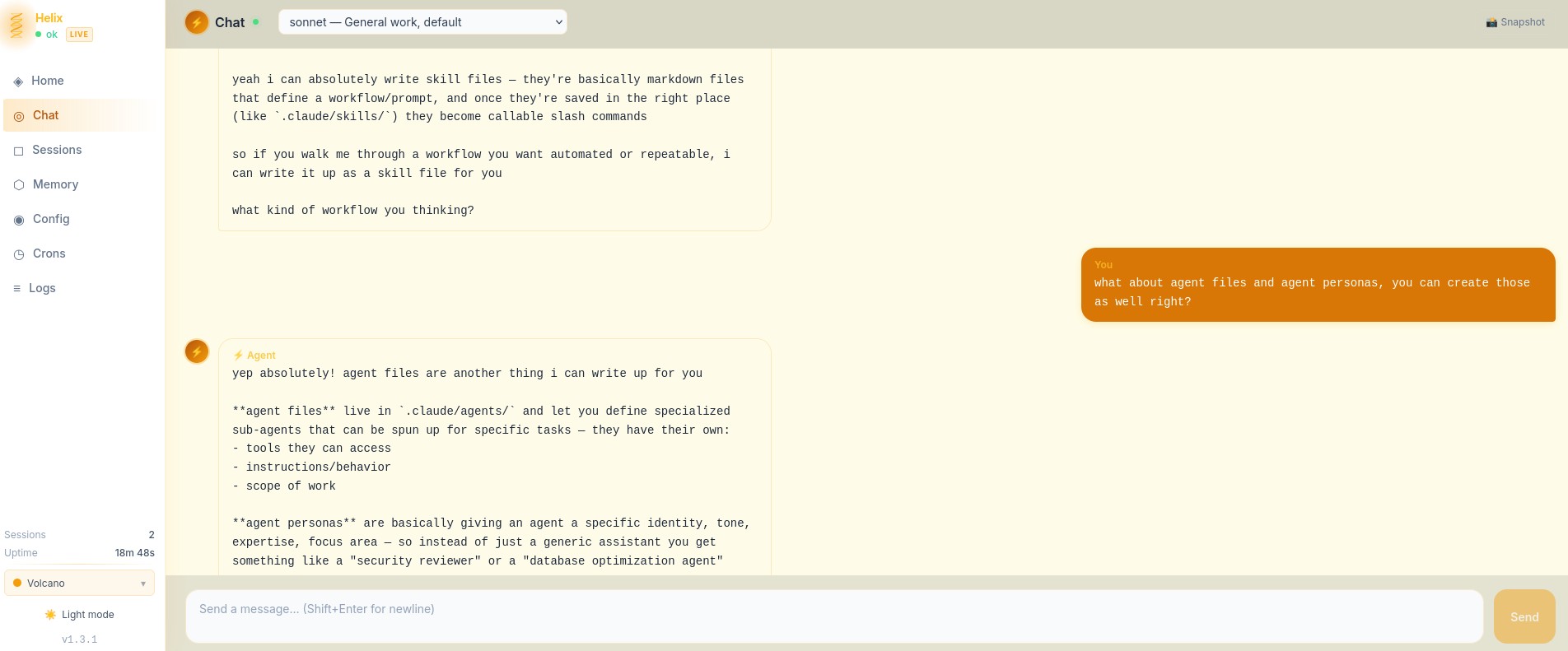Click the Memory hexagon icon
The width and height of the screenshot is (1568, 651).
[x=19, y=185]
